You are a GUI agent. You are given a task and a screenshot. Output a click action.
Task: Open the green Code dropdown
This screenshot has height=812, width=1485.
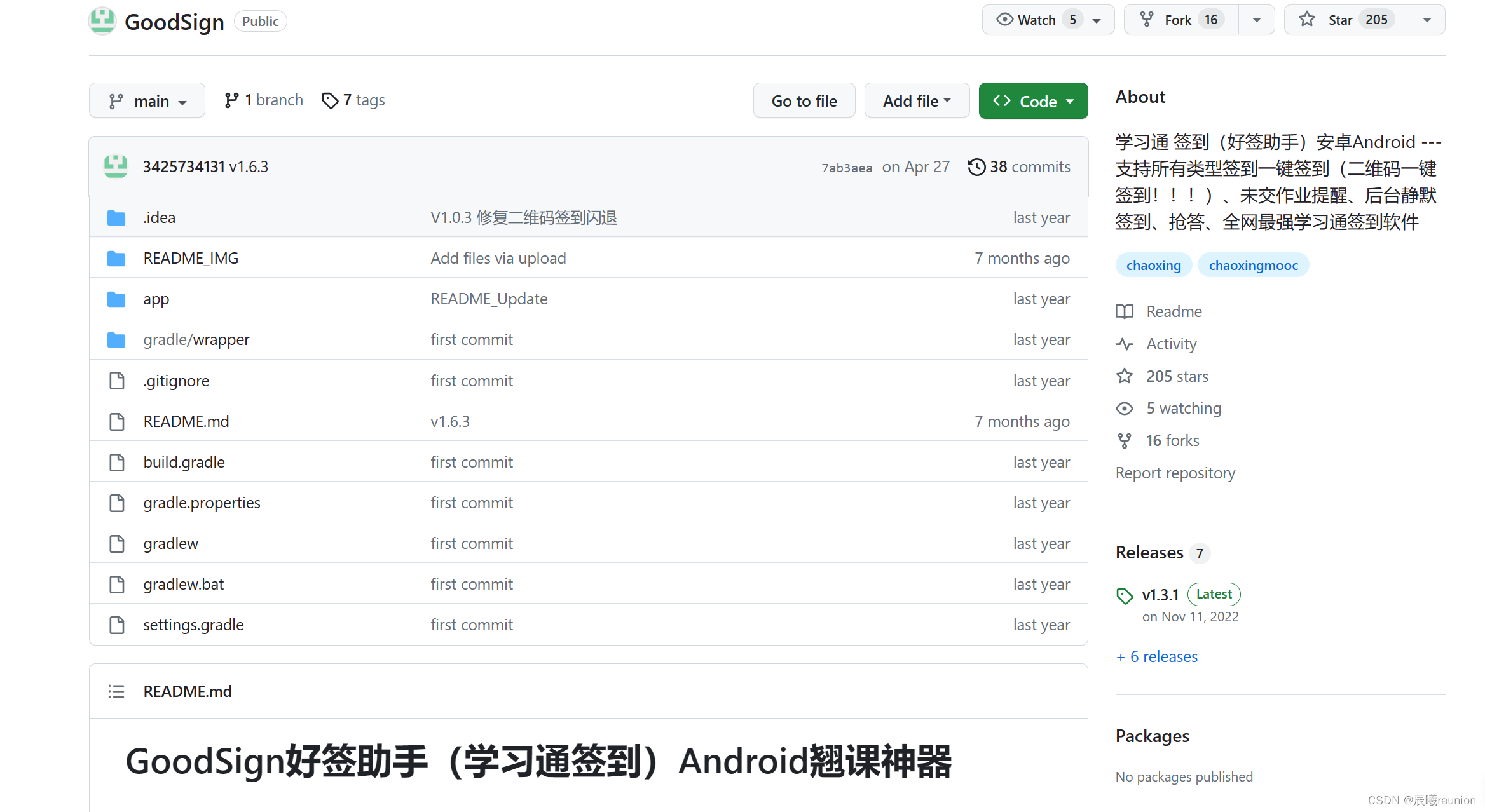(1033, 100)
